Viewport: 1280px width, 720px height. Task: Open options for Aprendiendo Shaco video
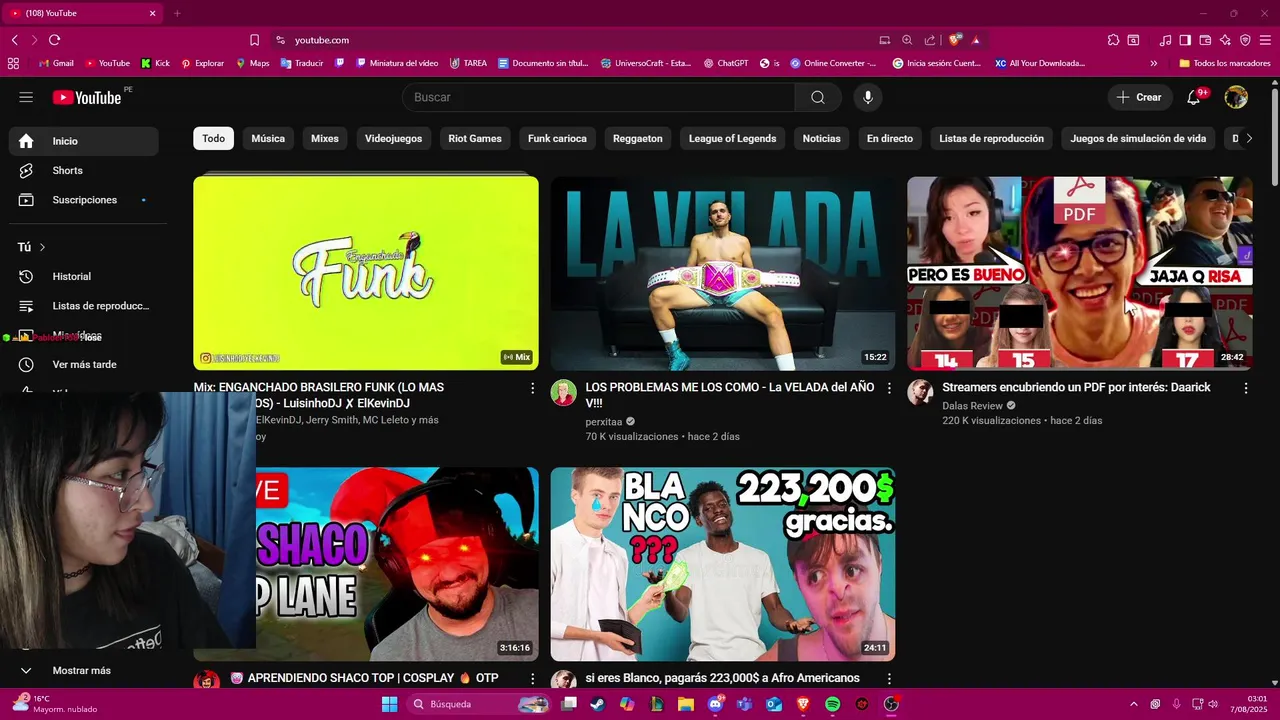[x=532, y=679]
